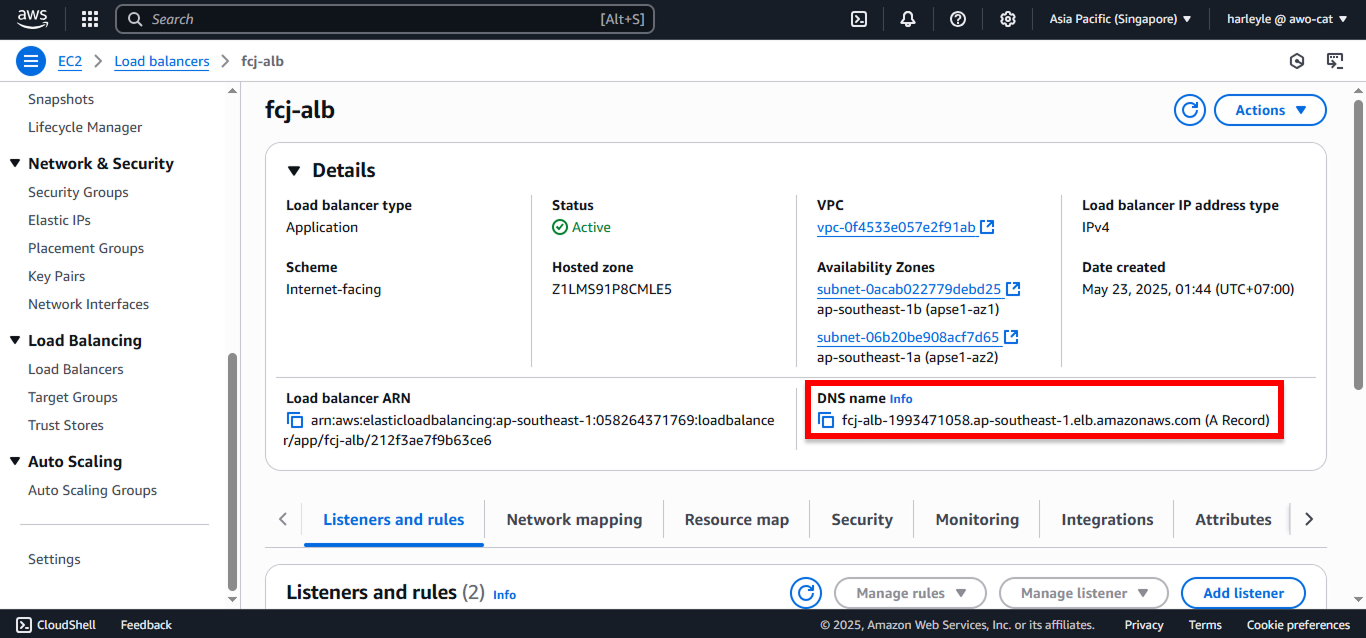1366x638 pixels.
Task: Collapse the Network & Security nav group
Action: tap(15, 163)
